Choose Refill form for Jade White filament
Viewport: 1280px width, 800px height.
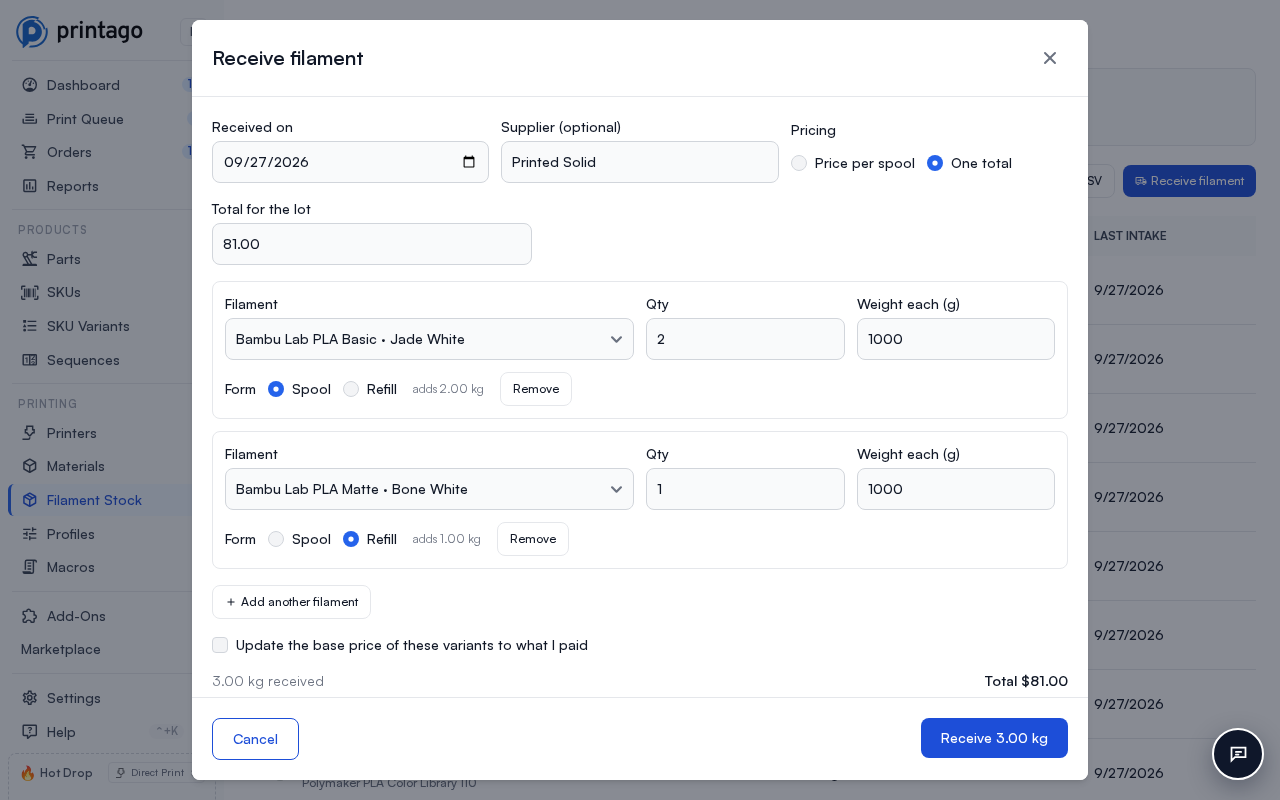[351, 389]
